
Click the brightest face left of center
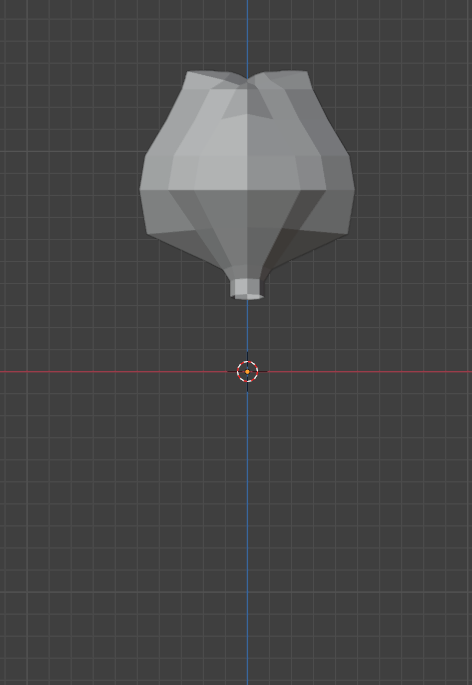(x=223, y=153)
